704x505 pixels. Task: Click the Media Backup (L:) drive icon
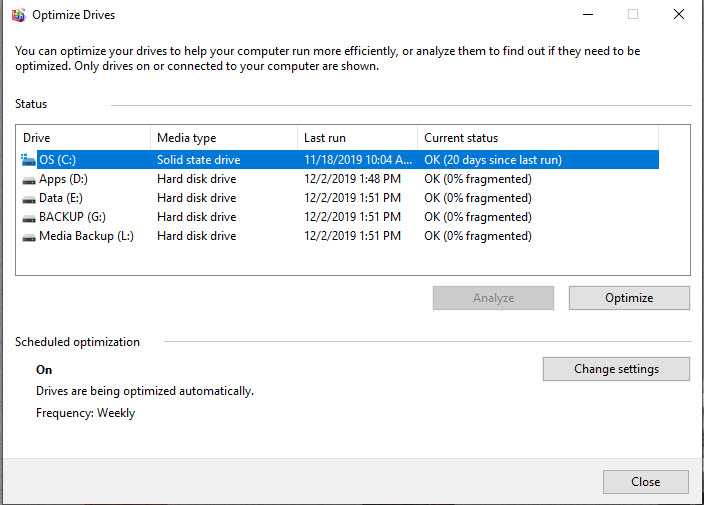click(x=28, y=236)
